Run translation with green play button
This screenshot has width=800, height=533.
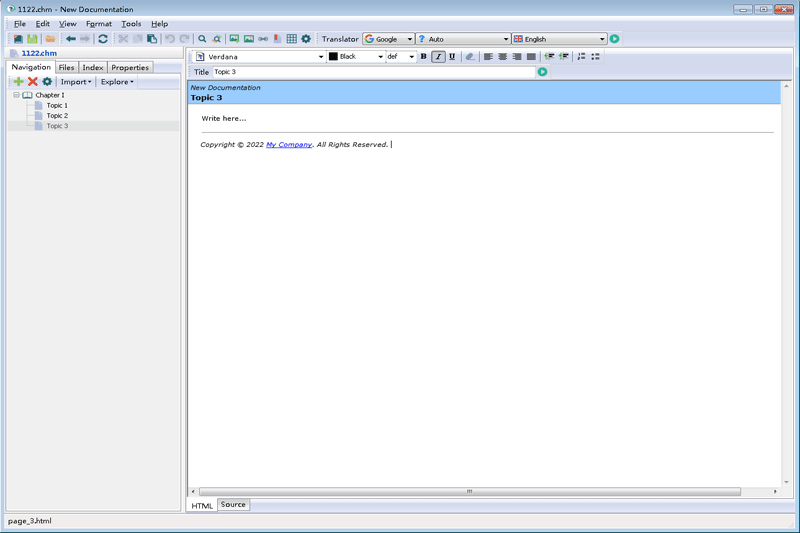(x=614, y=39)
